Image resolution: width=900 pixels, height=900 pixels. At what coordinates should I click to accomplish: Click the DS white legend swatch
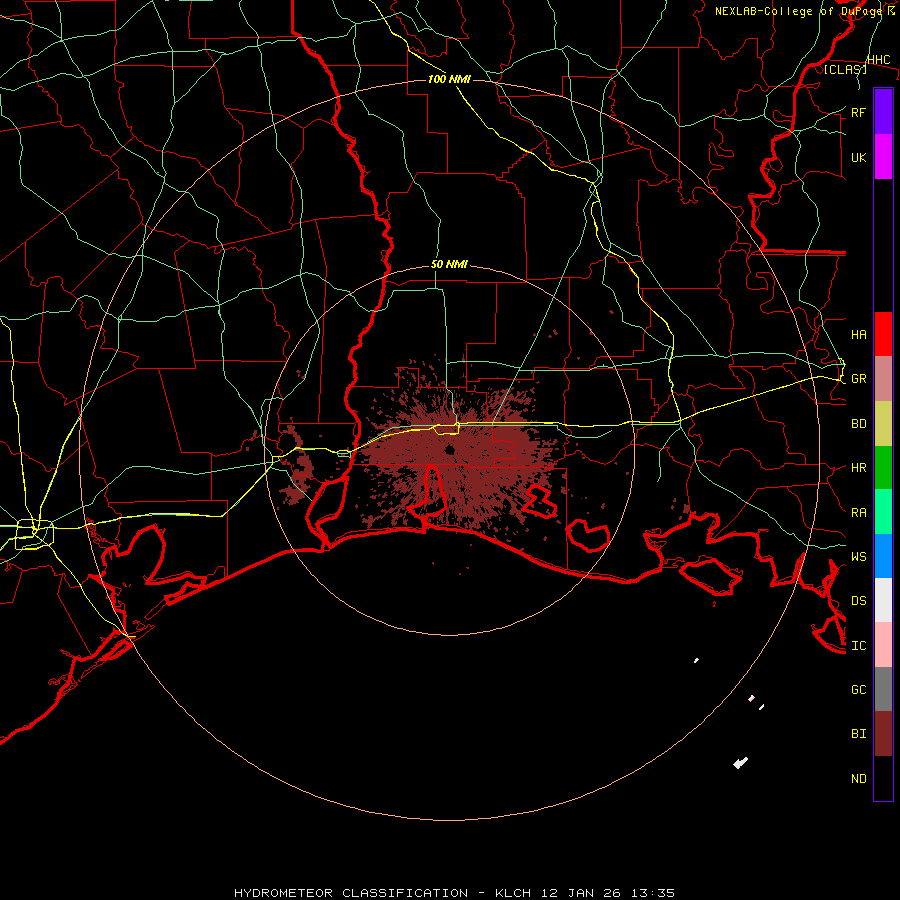coord(883,600)
